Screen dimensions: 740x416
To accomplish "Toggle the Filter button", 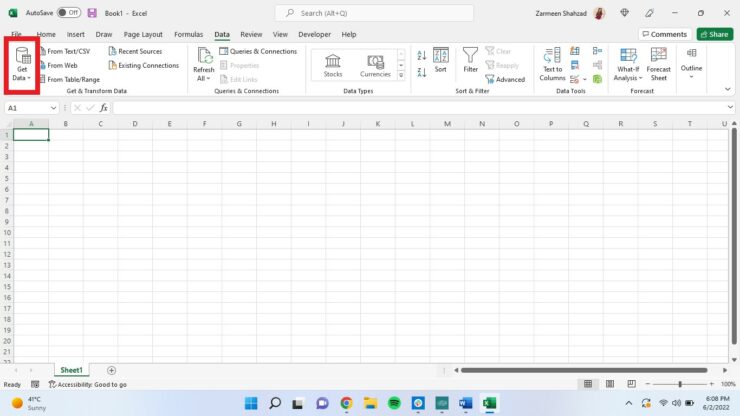I will pyautogui.click(x=471, y=60).
